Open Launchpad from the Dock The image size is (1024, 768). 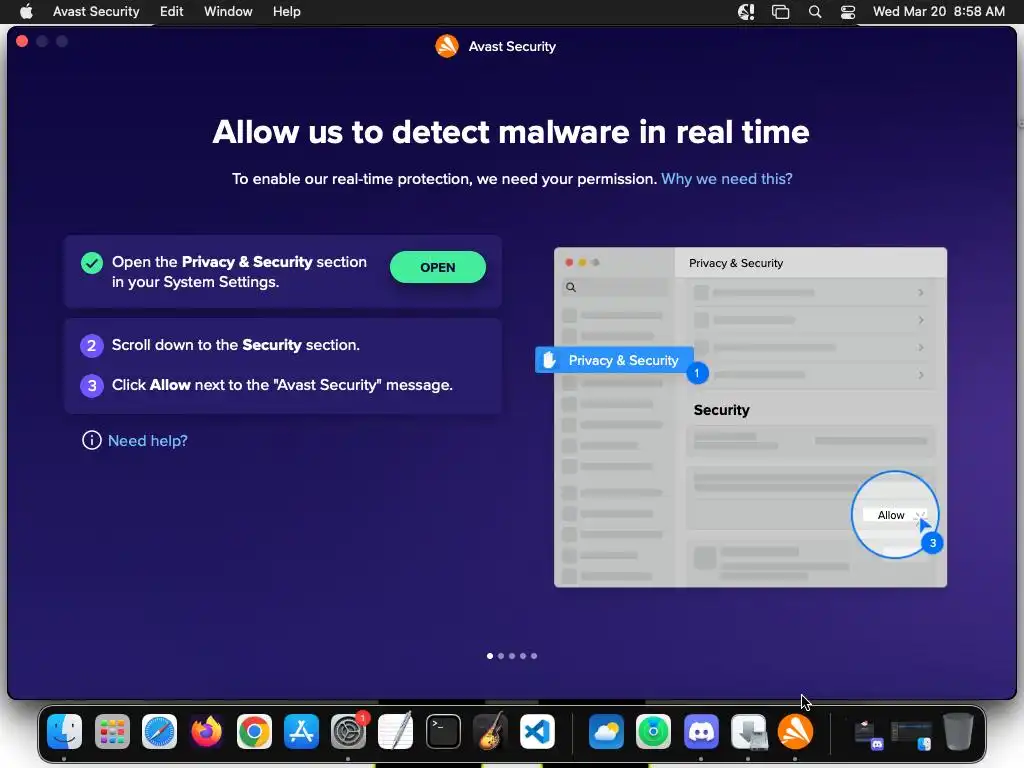tap(112, 731)
